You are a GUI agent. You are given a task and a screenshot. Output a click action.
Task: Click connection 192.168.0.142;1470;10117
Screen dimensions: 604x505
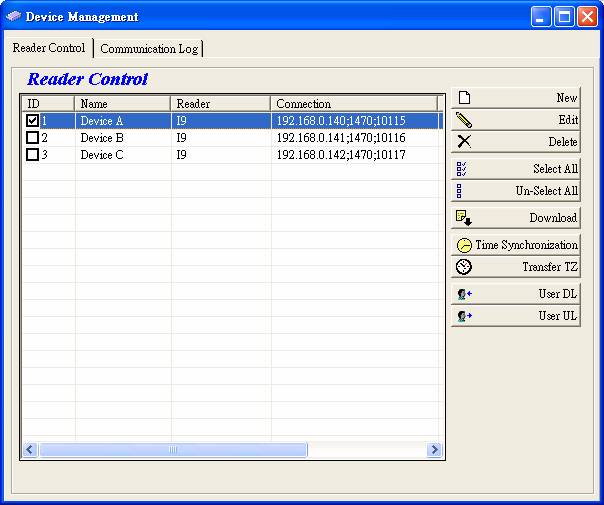(341, 155)
